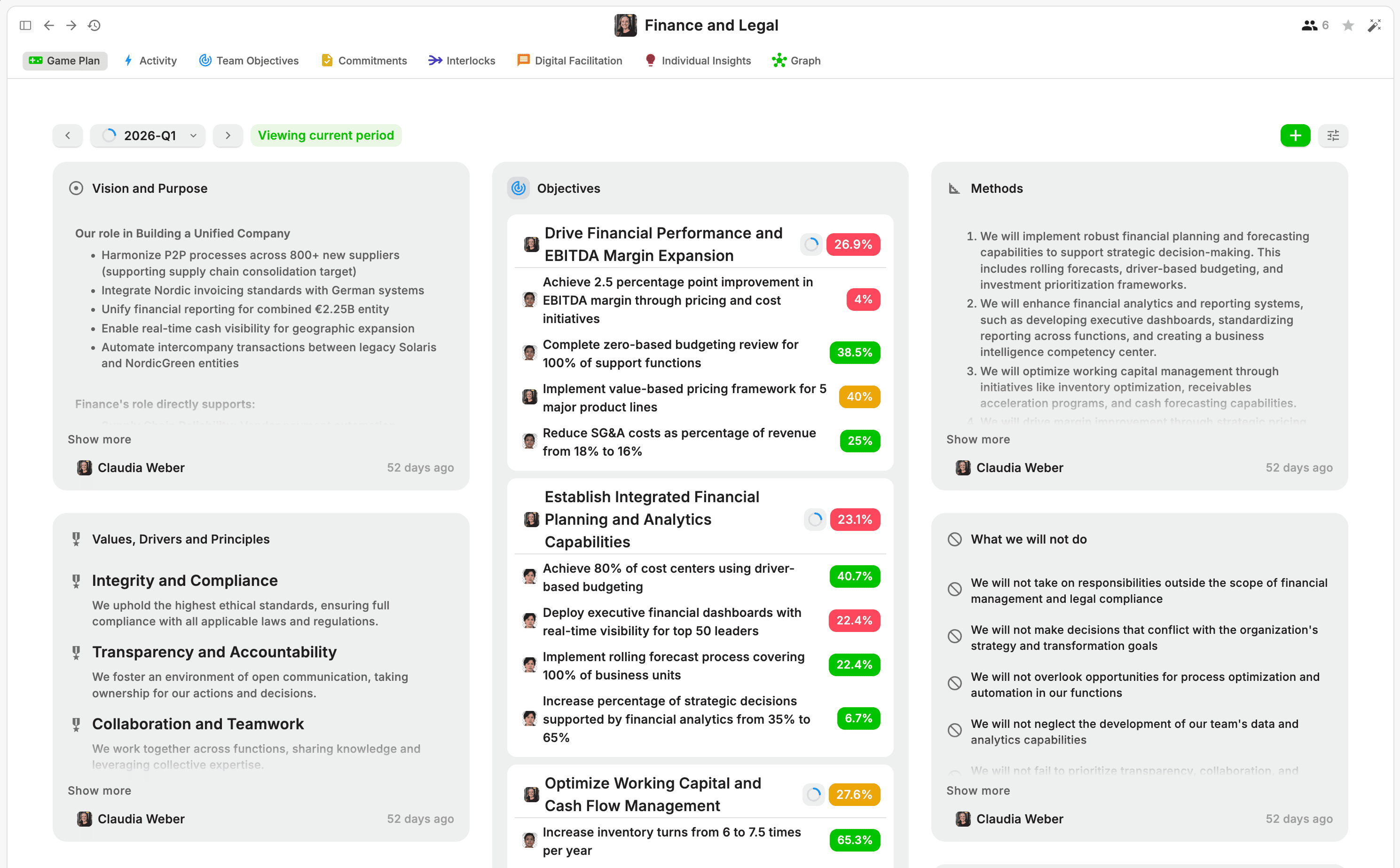Screen dimensions: 1400x868
Task: Click the green add plus button
Action: click(x=1295, y=135)
